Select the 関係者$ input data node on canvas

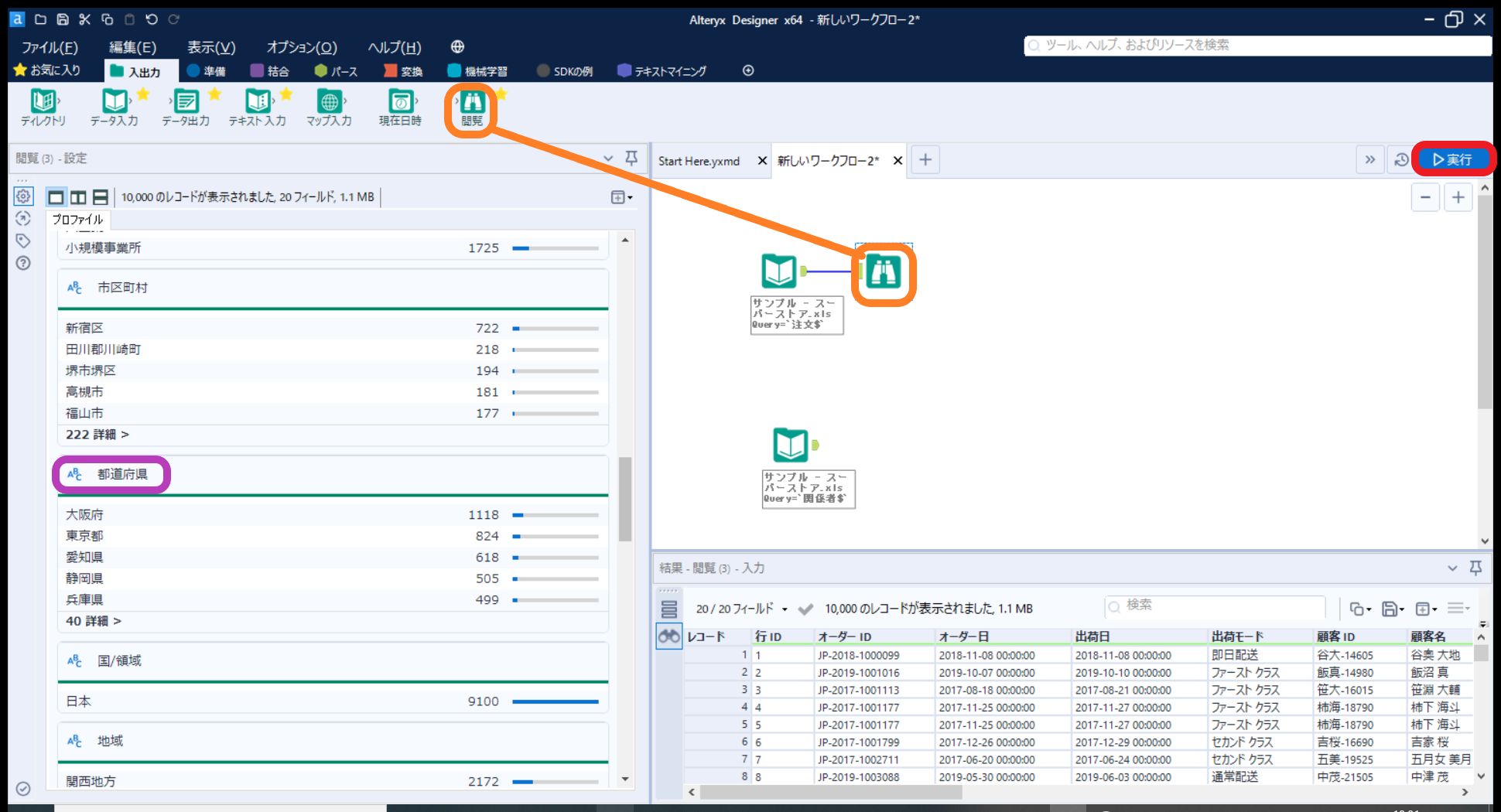pyautogui.click(x=791, y=445)
